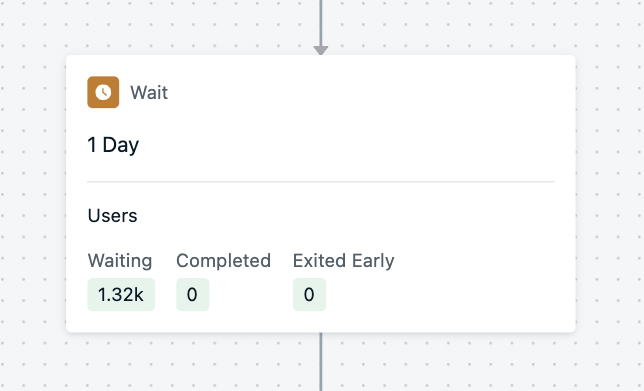Image resolution: width=644 pixels, height=391 pixels.
Task: Select the Wait node title
Action: pyautogui.click(x=149, y=92)
